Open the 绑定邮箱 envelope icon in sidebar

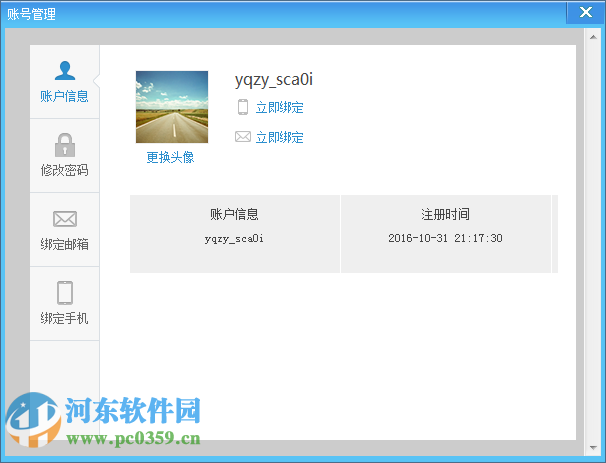point(65,219)
